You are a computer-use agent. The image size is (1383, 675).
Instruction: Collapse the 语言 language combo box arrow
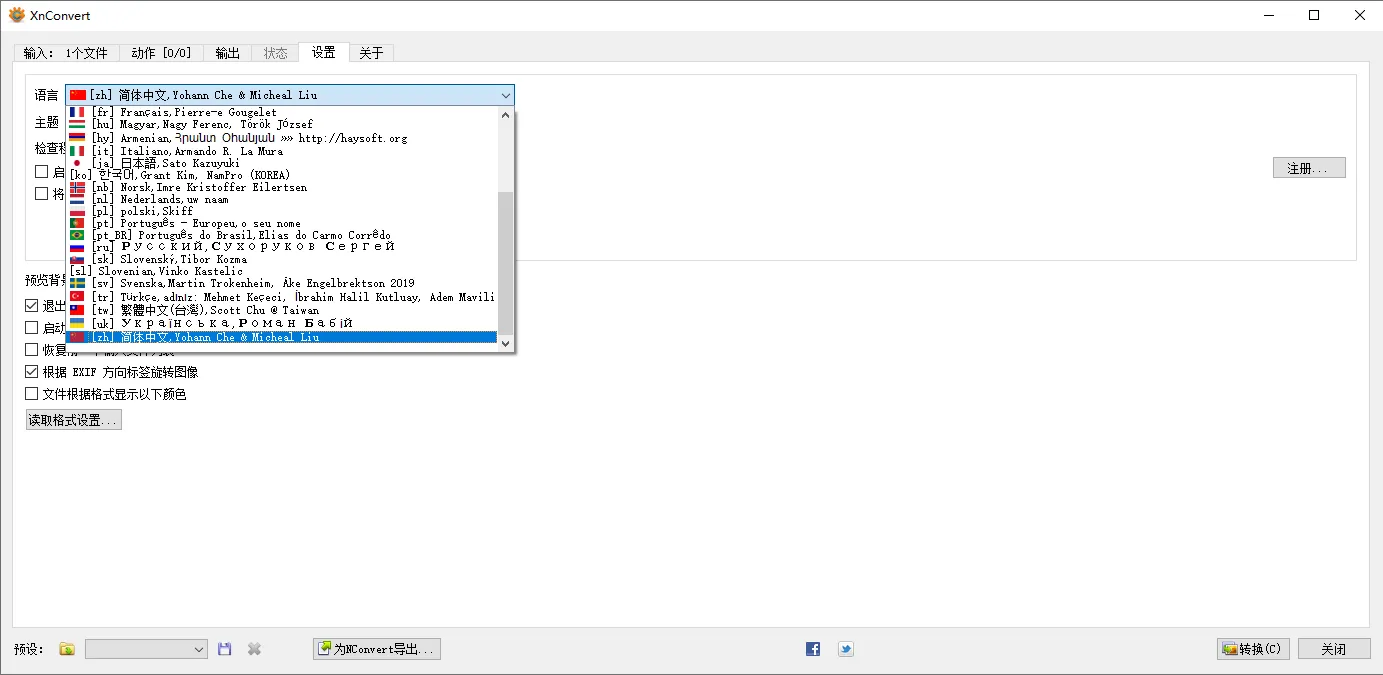(505, 95)
